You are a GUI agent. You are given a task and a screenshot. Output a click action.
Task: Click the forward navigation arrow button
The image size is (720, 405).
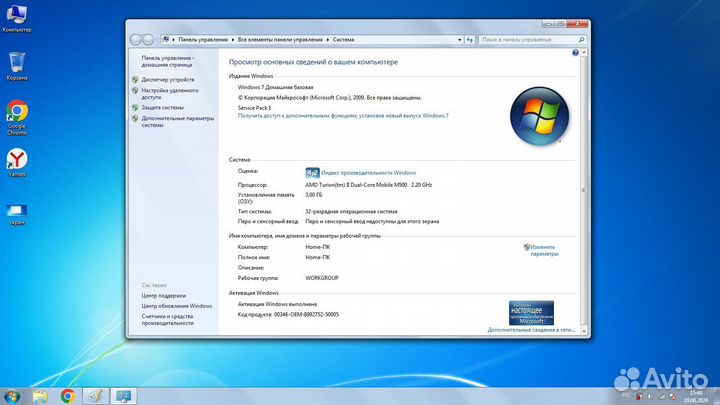pos(148,39)
